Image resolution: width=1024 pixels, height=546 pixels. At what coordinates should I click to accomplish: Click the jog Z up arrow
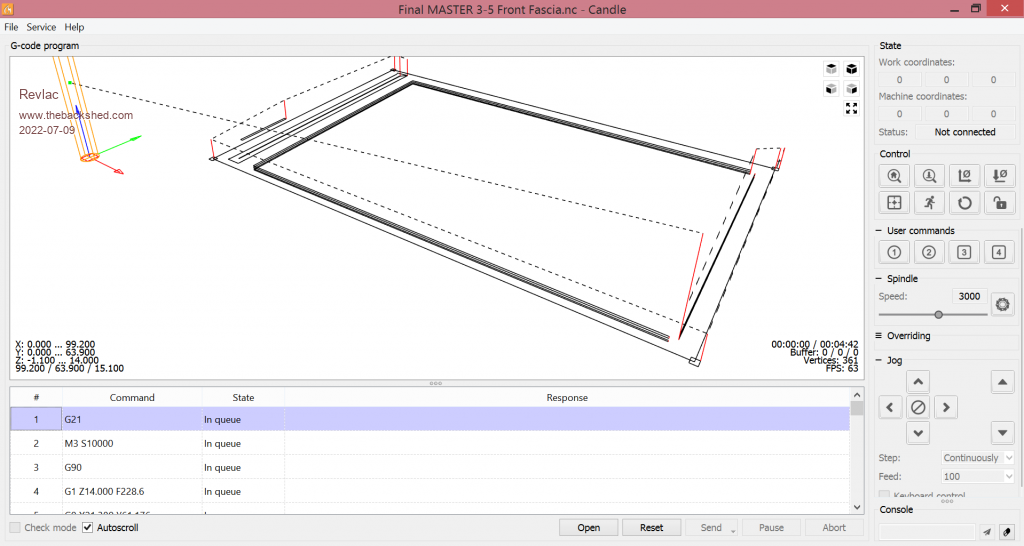point(1002,381)
